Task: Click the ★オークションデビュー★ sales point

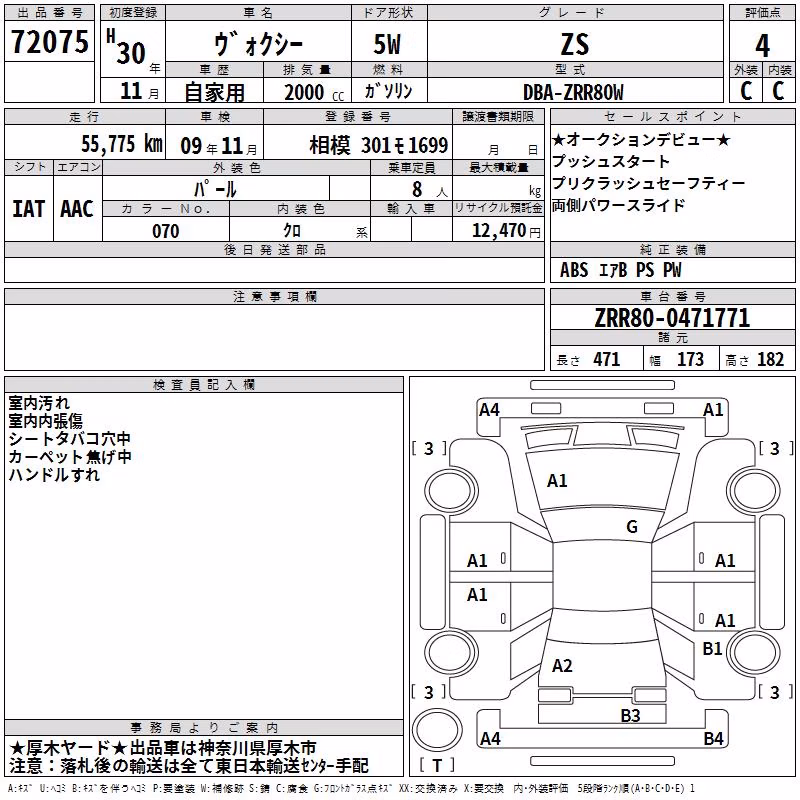Action: click(x=641, y=139)
